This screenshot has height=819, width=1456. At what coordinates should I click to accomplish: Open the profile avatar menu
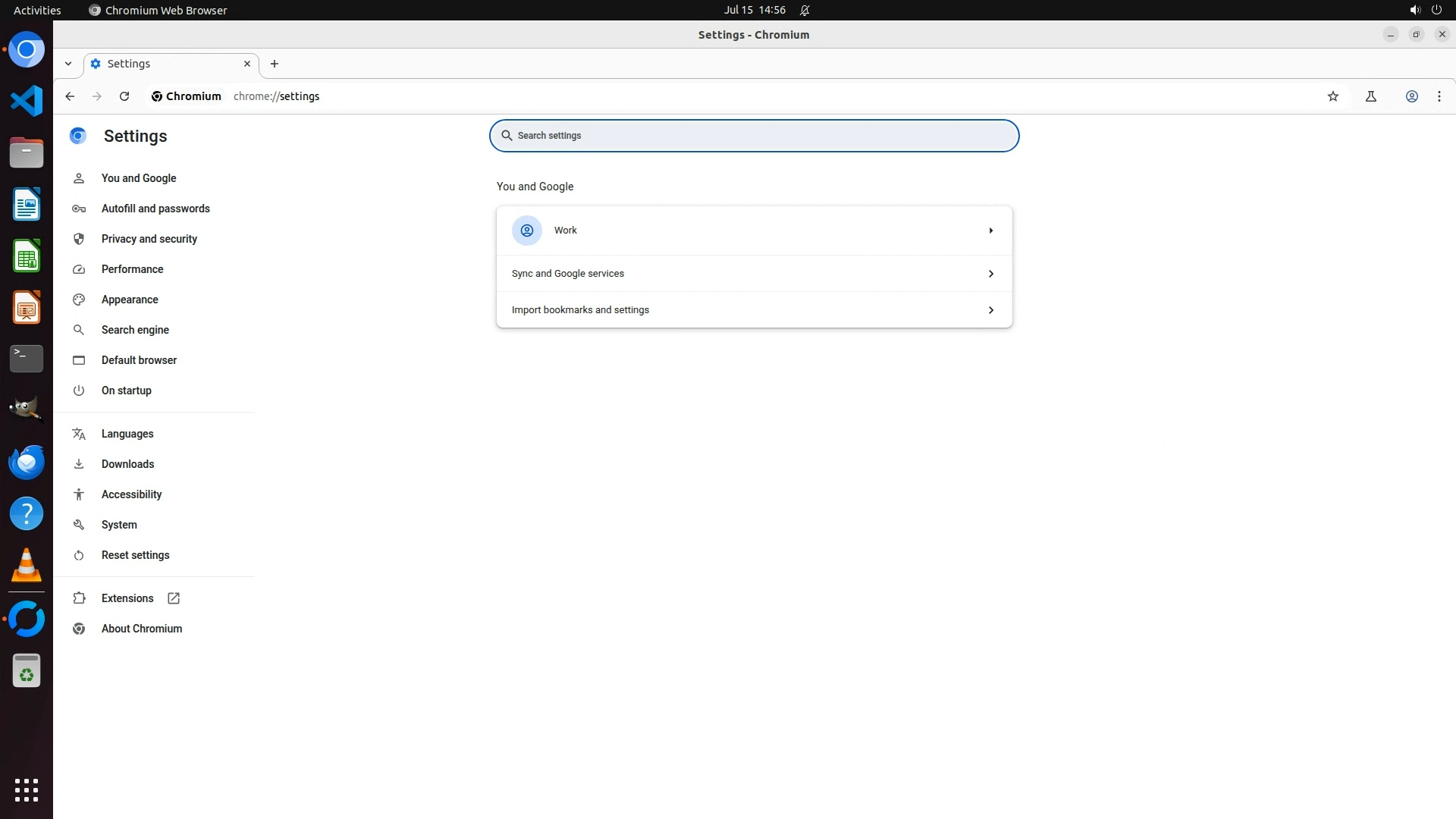point(1411,96)
